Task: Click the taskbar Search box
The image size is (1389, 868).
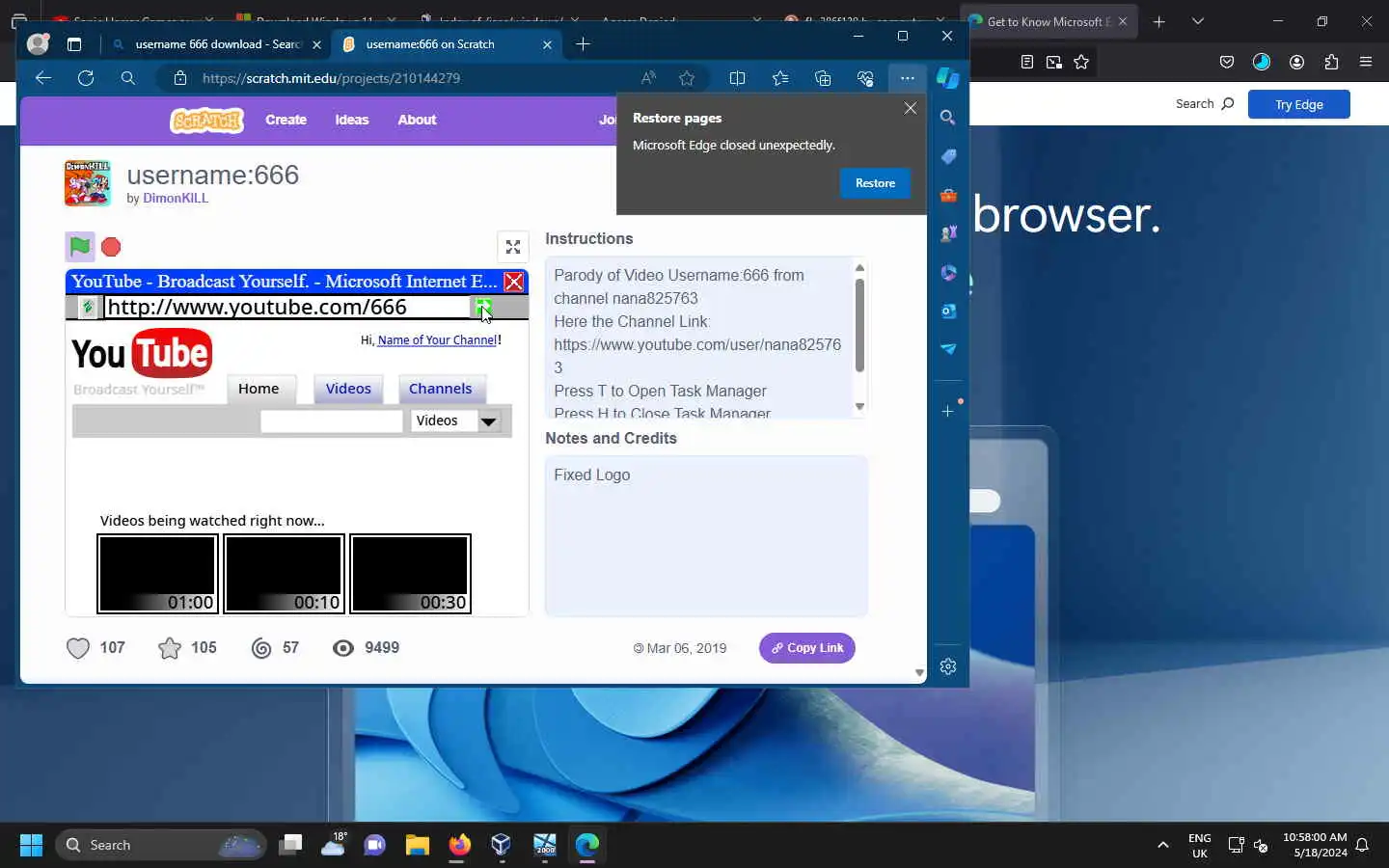Action: click(x=161, y=845)
